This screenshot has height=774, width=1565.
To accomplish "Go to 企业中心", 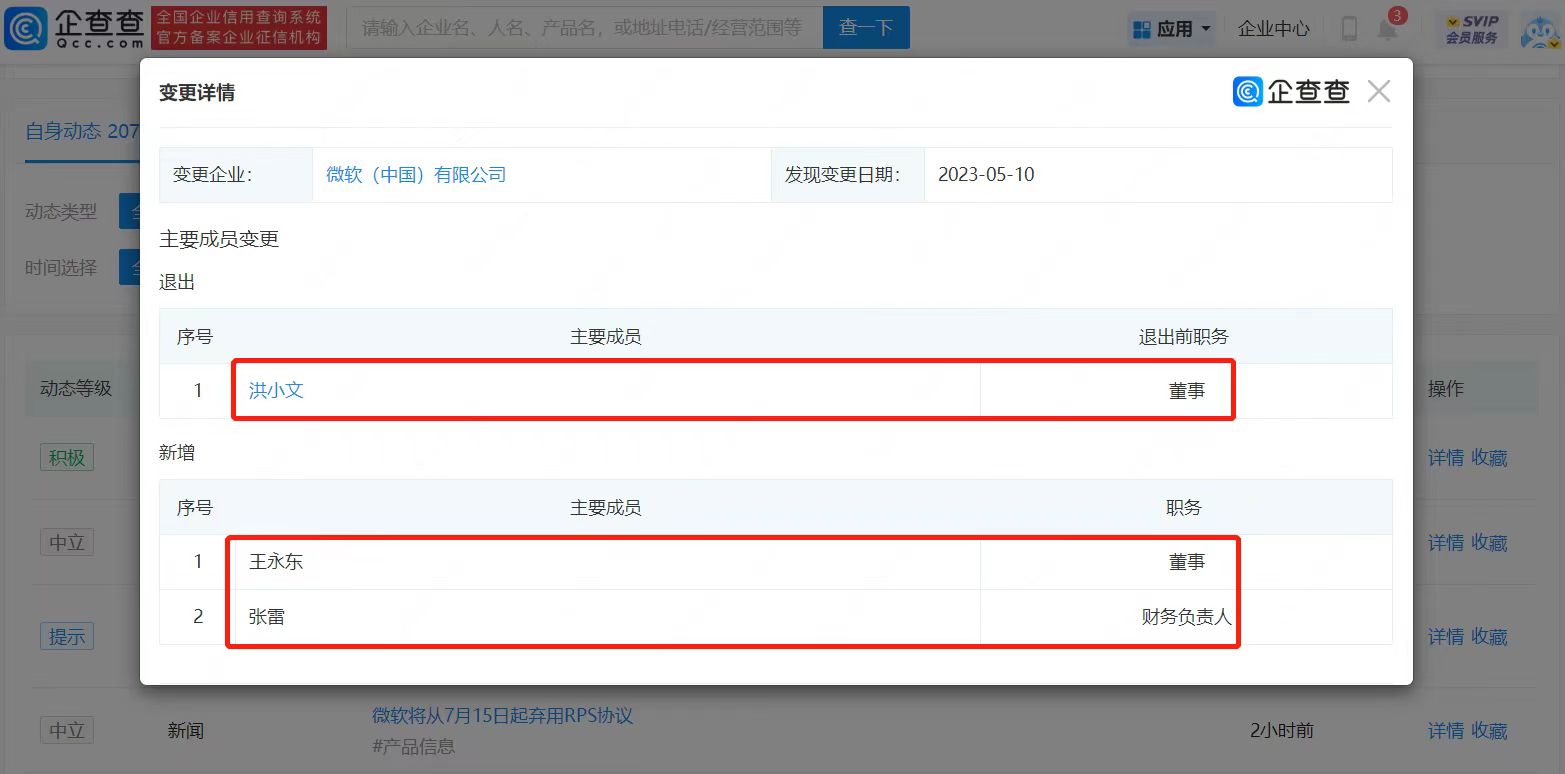I will 1273,29.
